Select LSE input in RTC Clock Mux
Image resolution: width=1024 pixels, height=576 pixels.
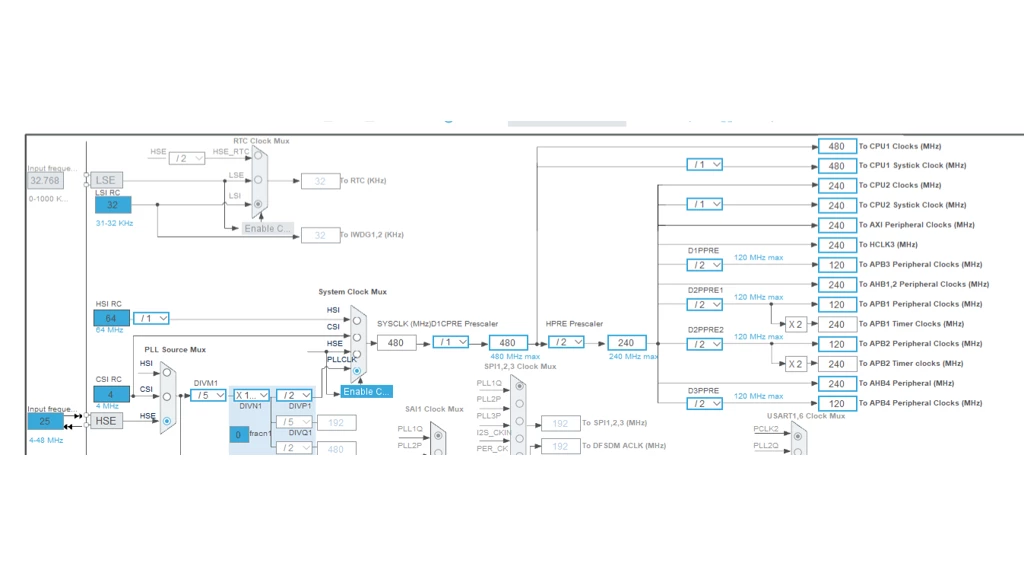(258, 180)
